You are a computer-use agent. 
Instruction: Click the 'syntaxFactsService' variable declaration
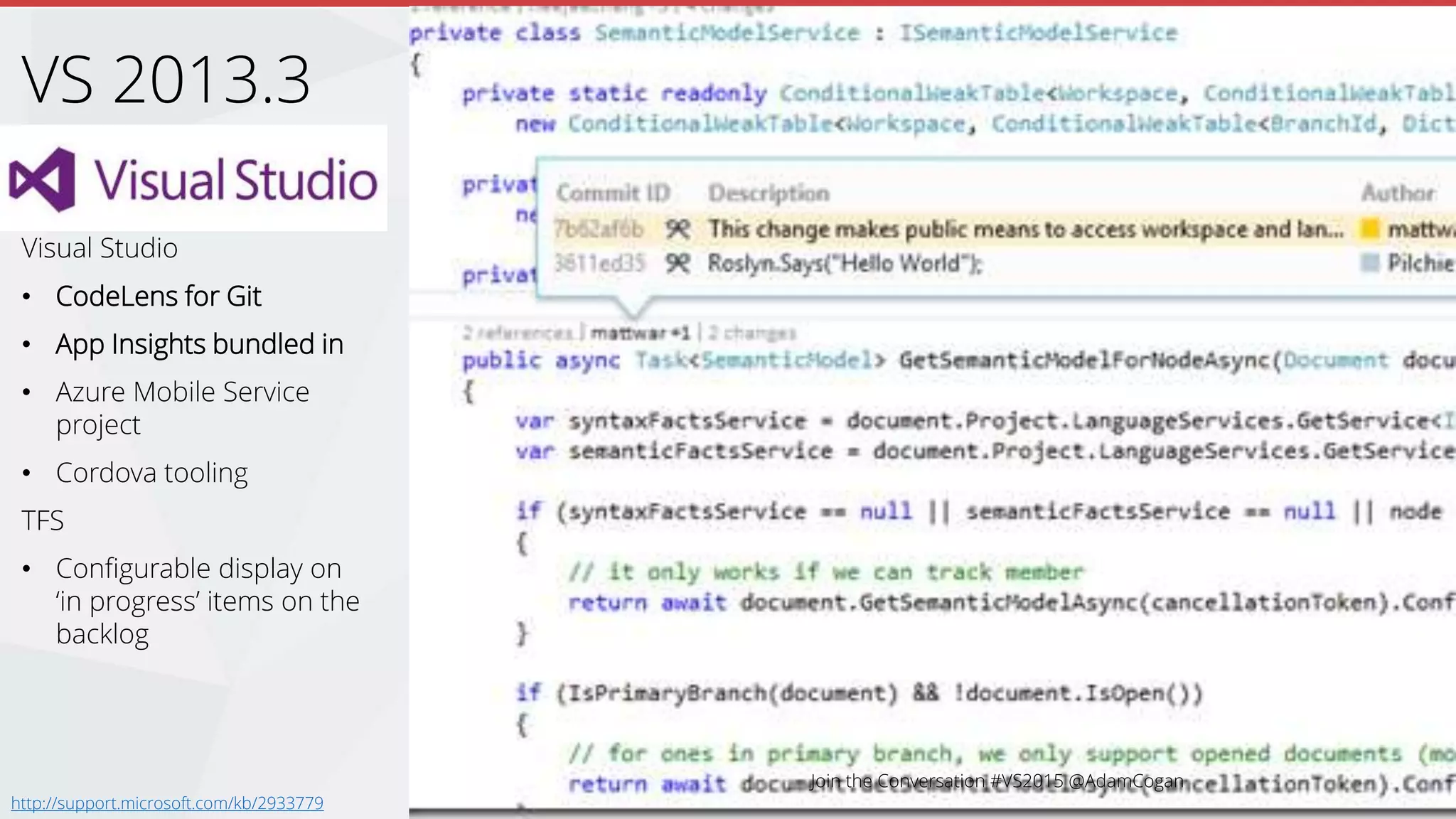pyautogui.click(x=687, y=421)
